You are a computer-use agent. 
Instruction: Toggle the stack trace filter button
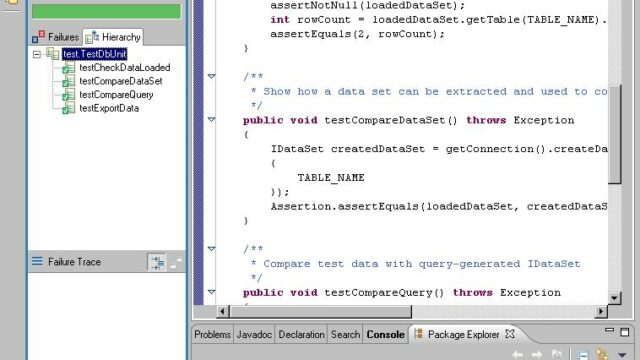157,262
